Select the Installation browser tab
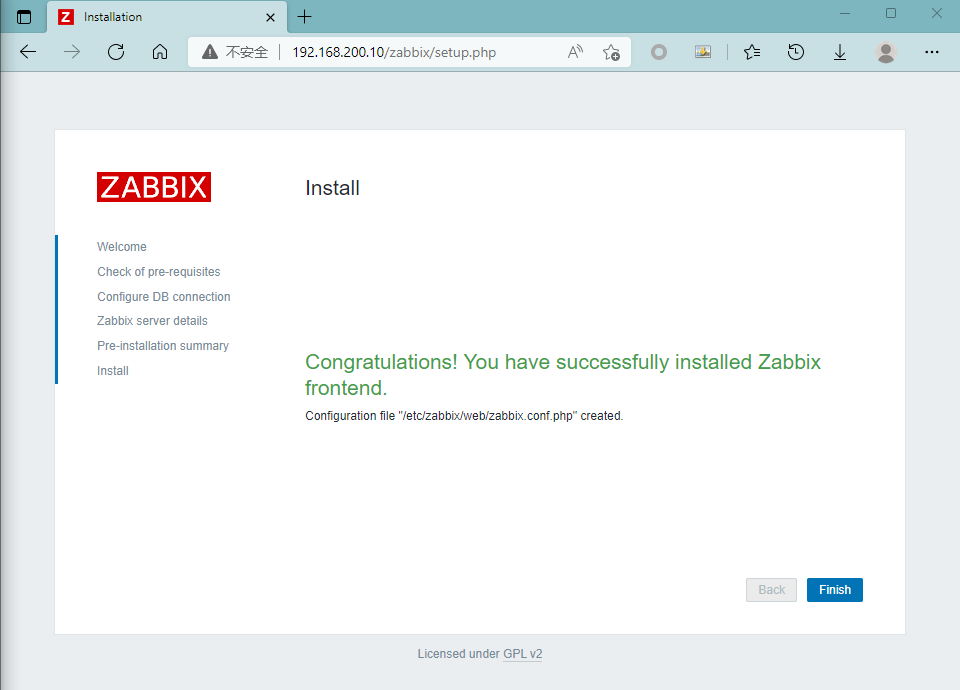Image resolution: width=960 pixels, height=690 pixels. (167, 17)
